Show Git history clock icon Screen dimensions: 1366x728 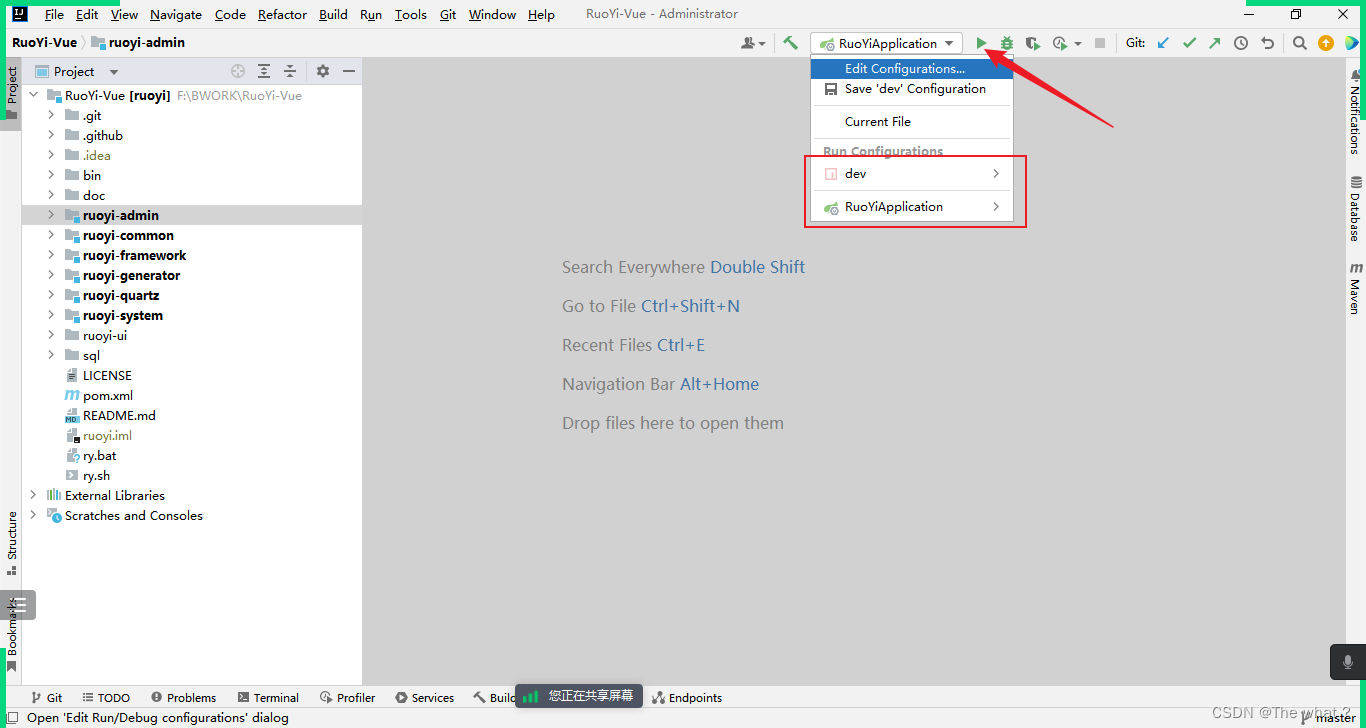tap(1241, 43)
